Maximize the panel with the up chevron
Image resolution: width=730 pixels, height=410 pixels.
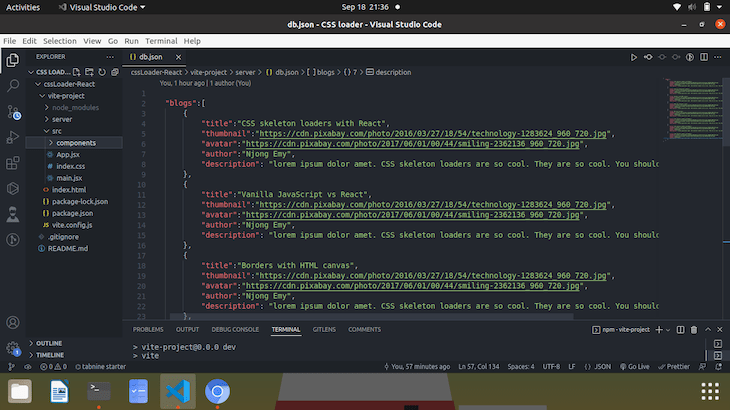[708, 329]
